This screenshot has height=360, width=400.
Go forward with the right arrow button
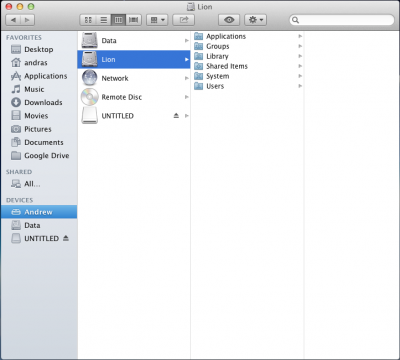pyautogui.click(x=27, y=20)
